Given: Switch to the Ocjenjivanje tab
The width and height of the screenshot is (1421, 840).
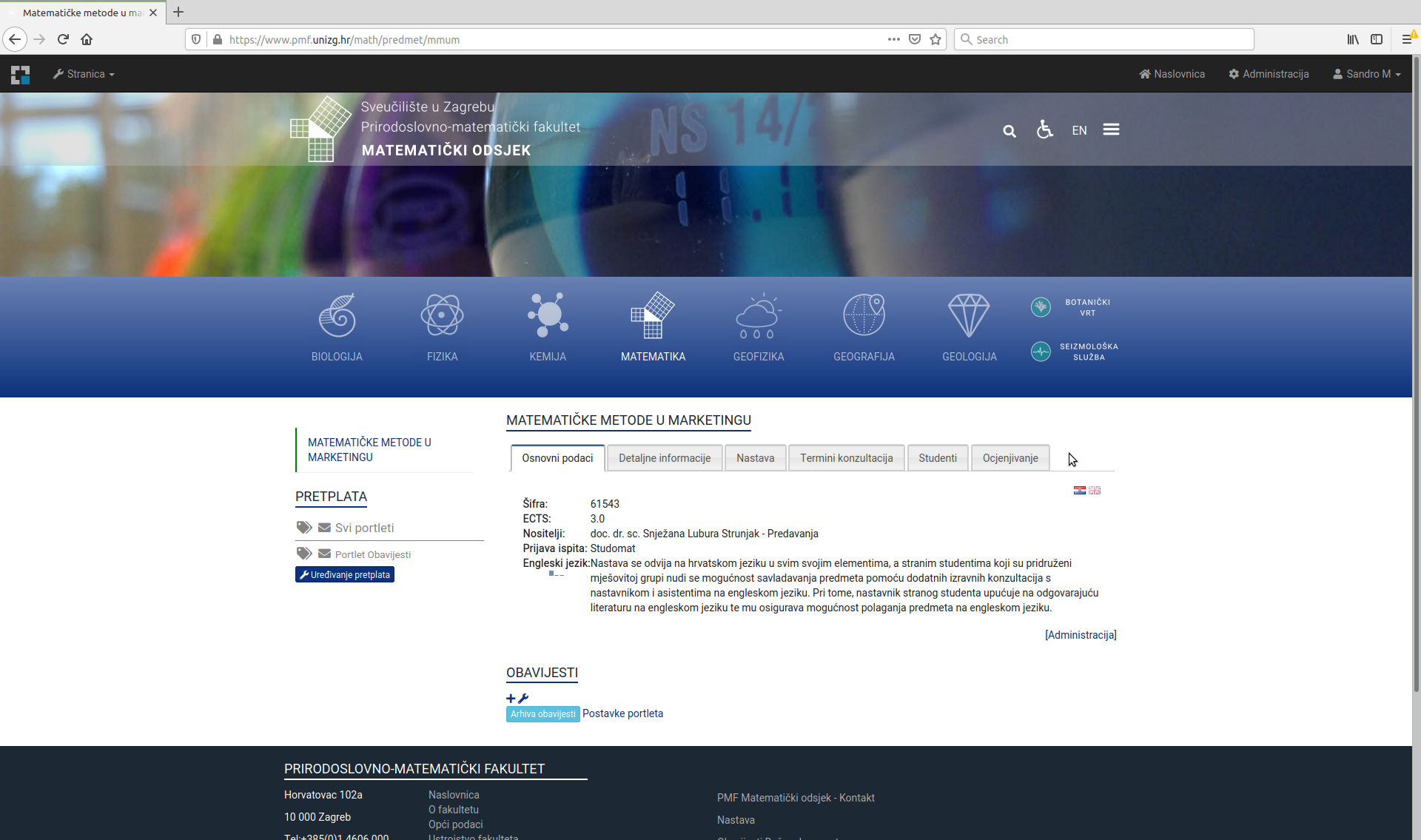Looking at the screenshot, I should pyautogui.click(x=1010, y=458).
